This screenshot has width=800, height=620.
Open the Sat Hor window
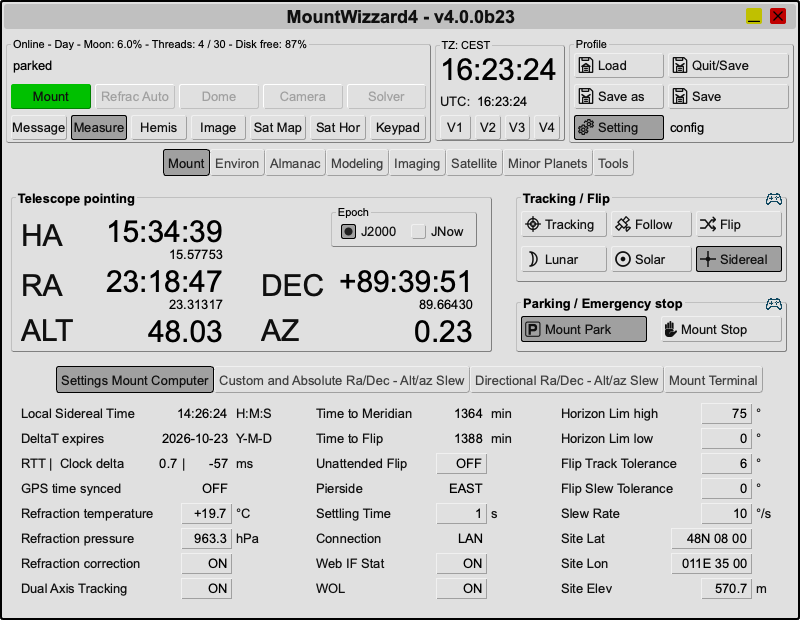click(338, 128)
